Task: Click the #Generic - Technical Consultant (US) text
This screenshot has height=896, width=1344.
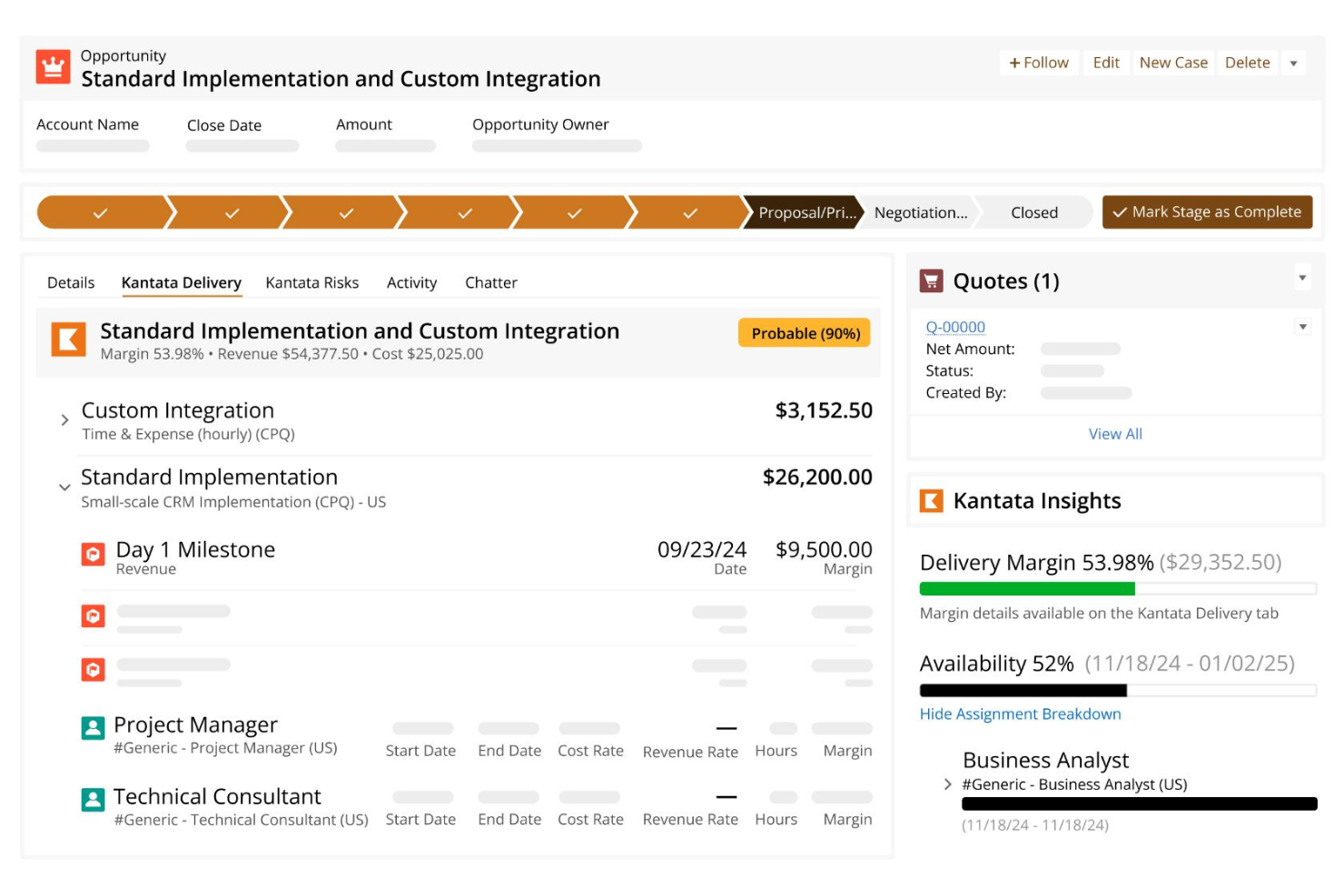Action: click(241, 820)
